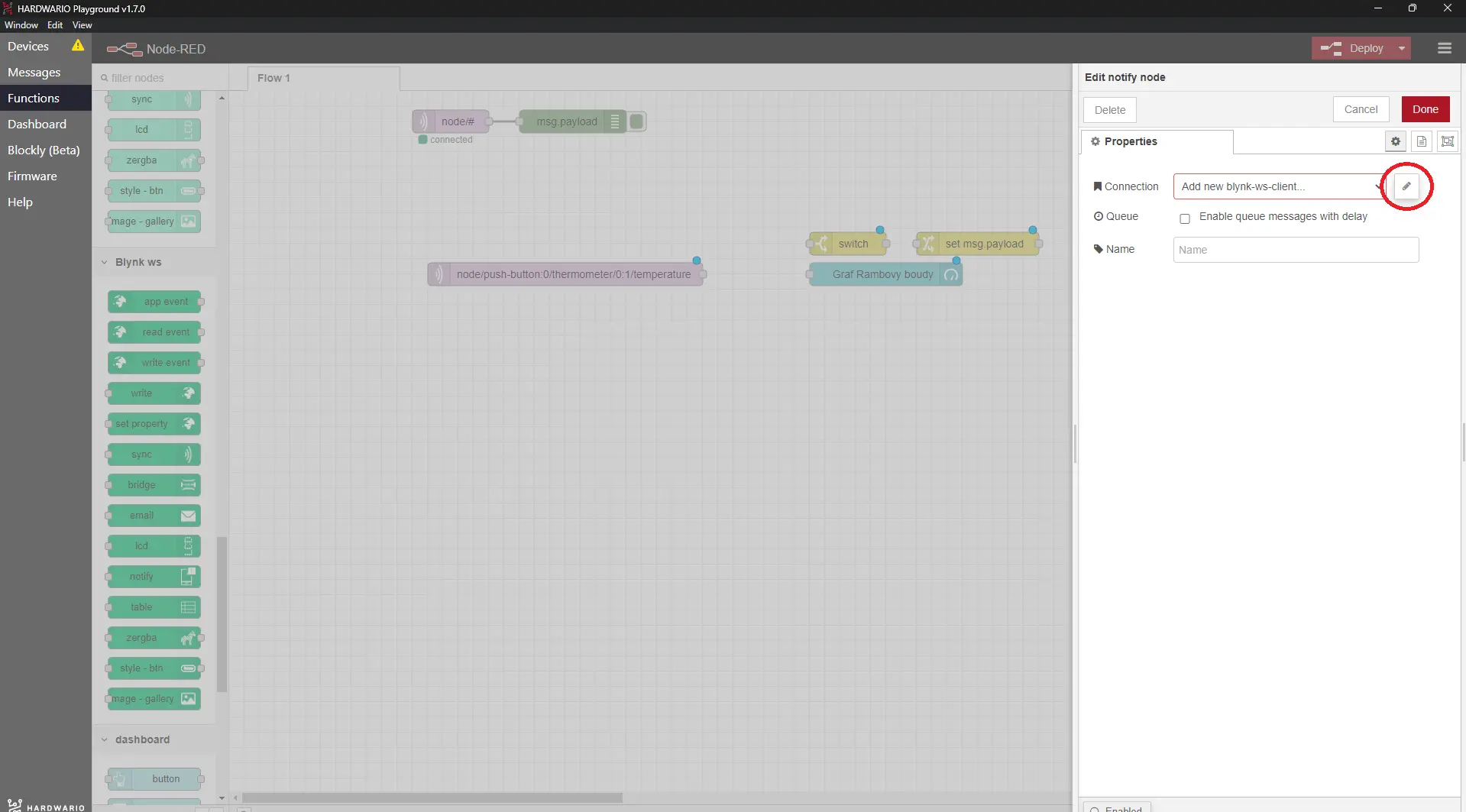Open the Window menu
Viewport: 1466px width, 812px height.
coord(21,25)
